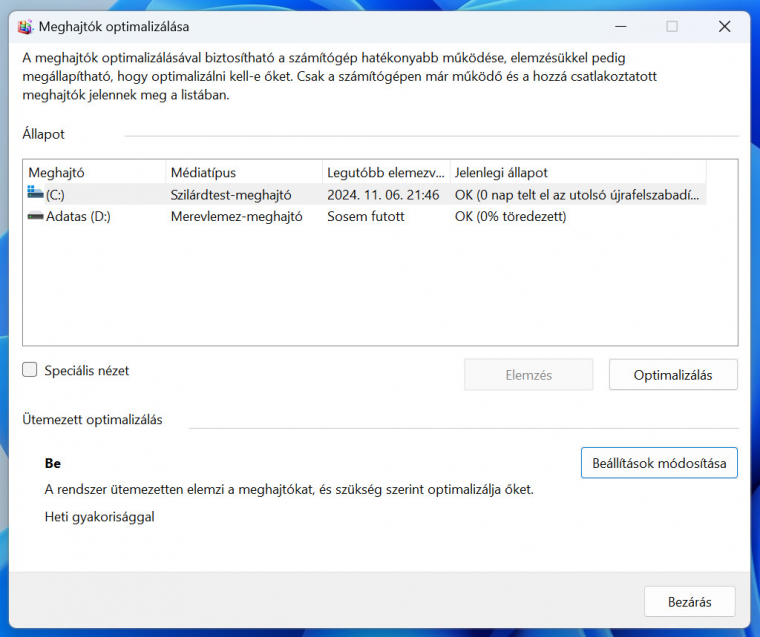Click the Bezárás button
The image size is (760, 637).
click(689, 602)
